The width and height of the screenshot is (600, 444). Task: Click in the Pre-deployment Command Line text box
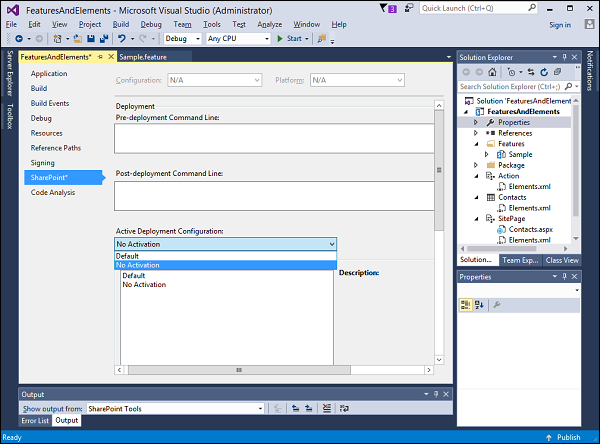click(x=274, y=138)
